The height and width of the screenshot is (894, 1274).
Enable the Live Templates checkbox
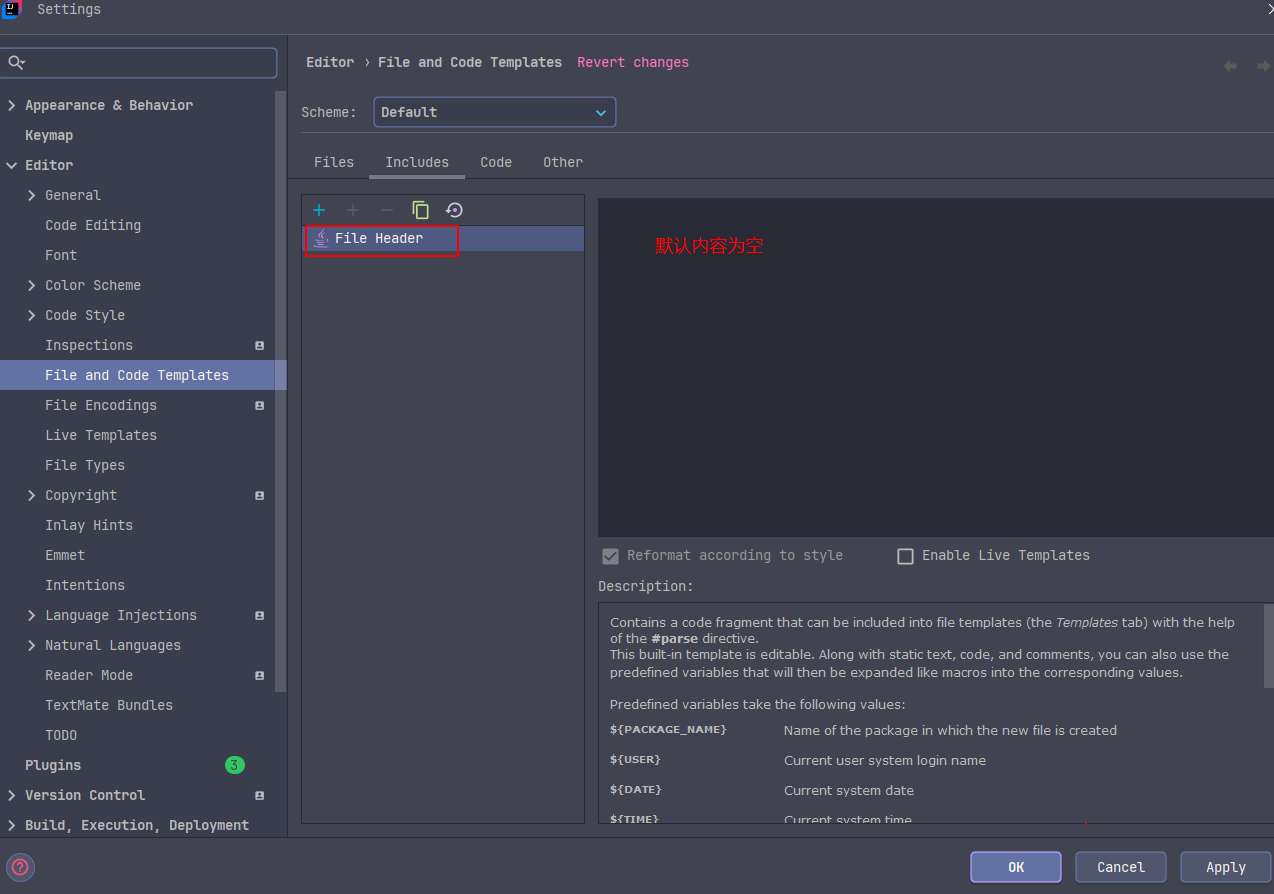pyautogui.click(x=905, y=556)
